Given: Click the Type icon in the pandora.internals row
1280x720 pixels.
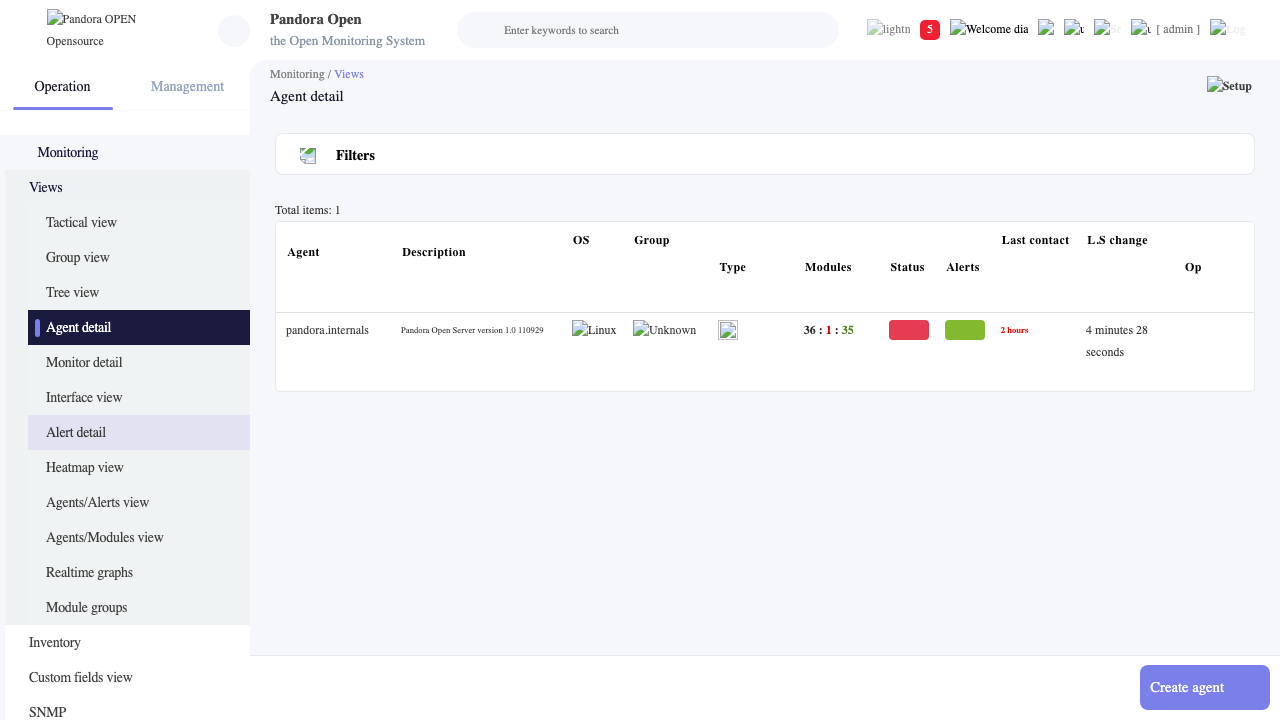Looking at the screenshot, I should click(728, 330).
